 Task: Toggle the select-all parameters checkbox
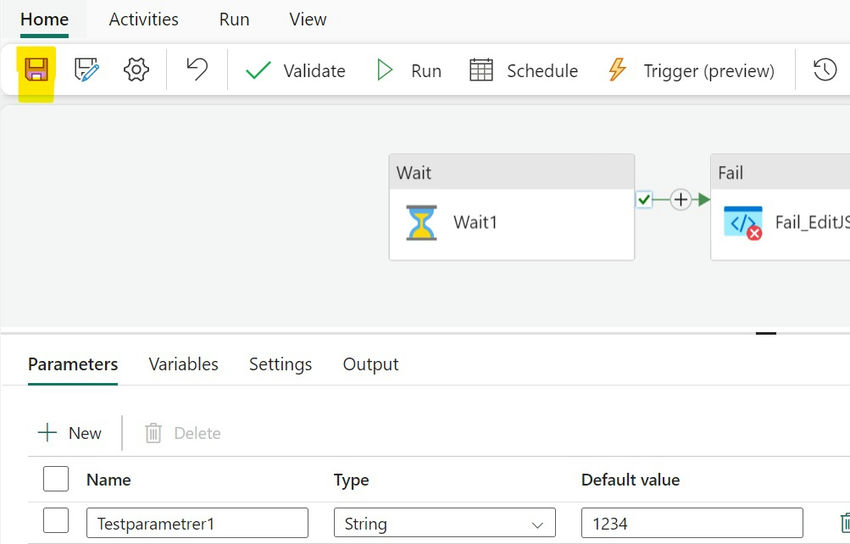[x=56, y=479]
